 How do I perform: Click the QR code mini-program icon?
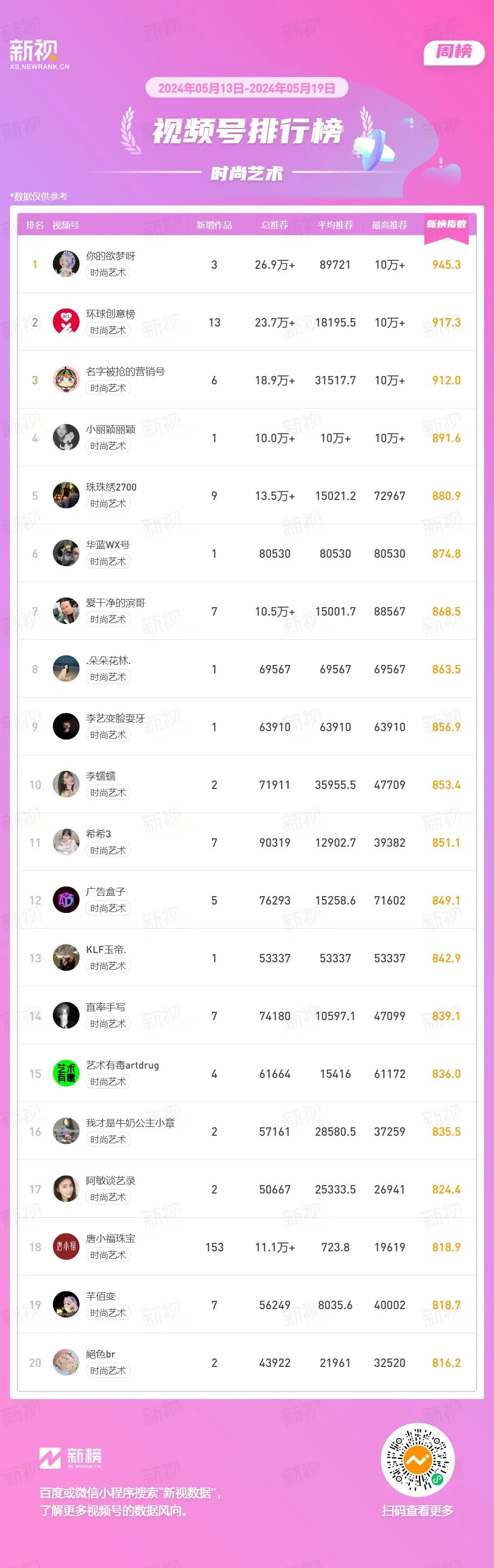[418, 1460]
